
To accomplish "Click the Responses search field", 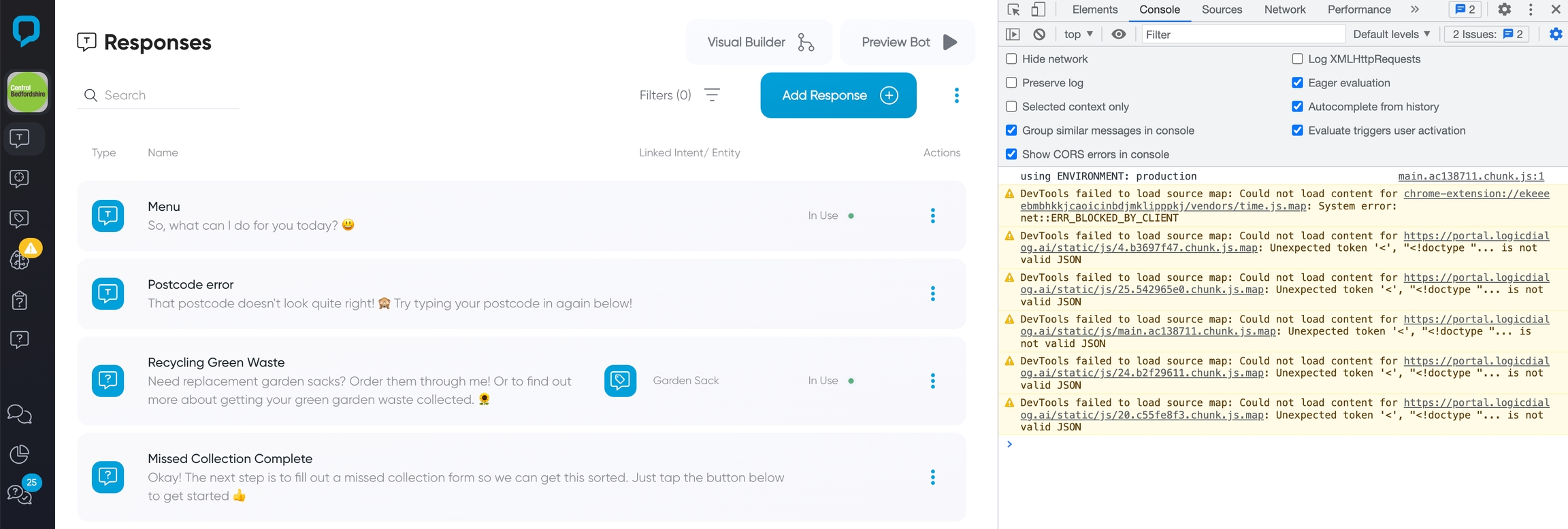I will (167, 95).
